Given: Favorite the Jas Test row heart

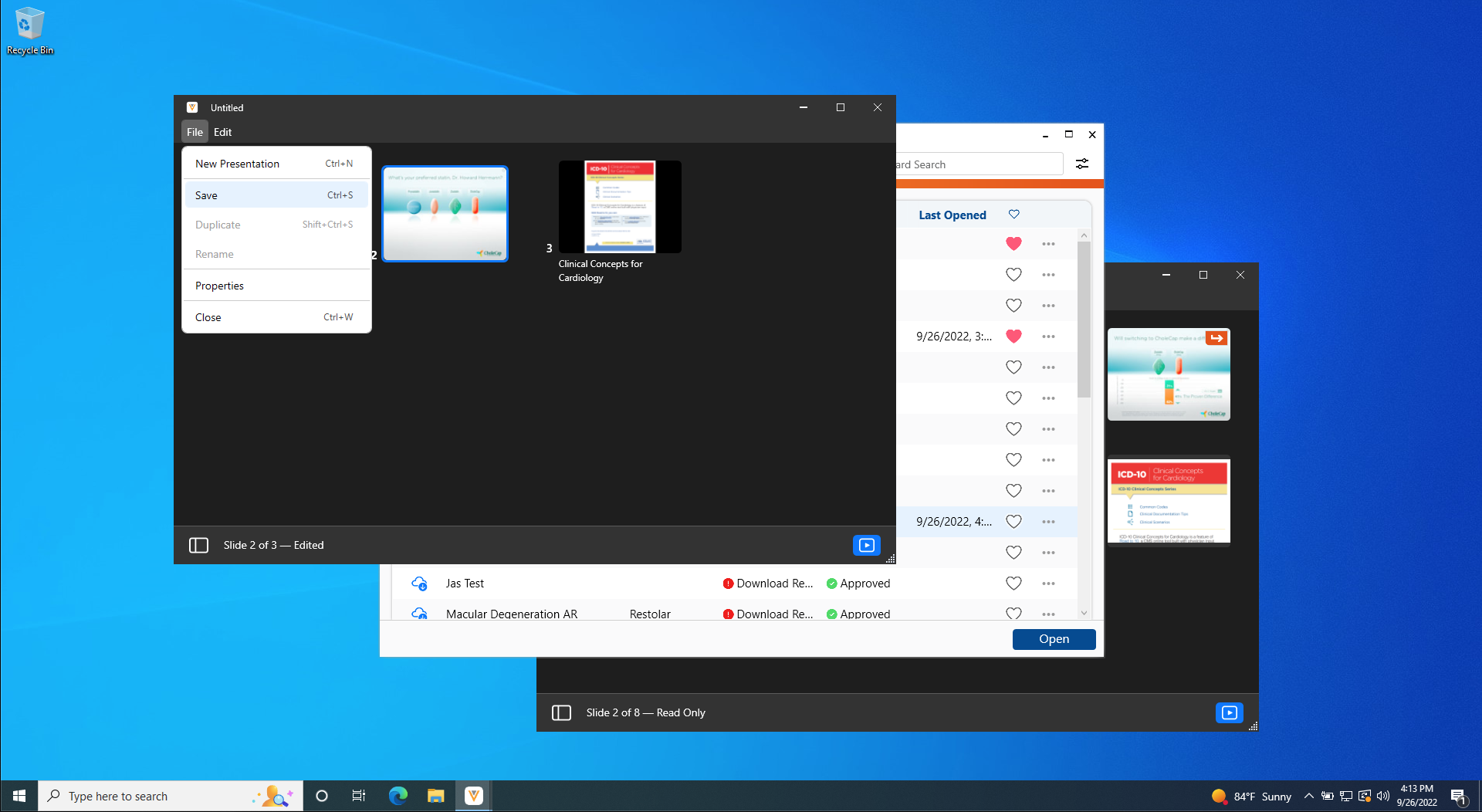Looking at the screenshot, I should pos(1013,584).
